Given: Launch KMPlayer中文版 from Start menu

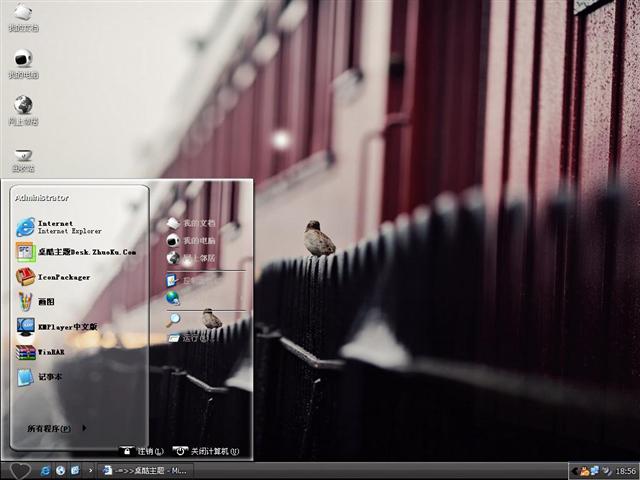Looking at the screenshot, I should click(x=57, y=327).
